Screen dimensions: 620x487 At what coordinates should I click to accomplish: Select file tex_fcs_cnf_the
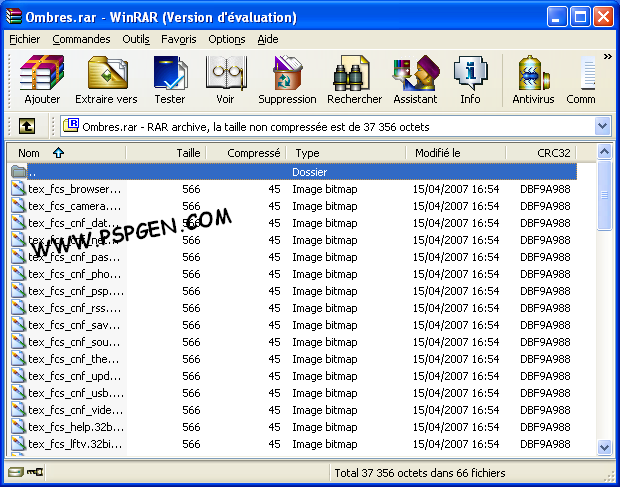pyautogui.click(x=293, y=359)
